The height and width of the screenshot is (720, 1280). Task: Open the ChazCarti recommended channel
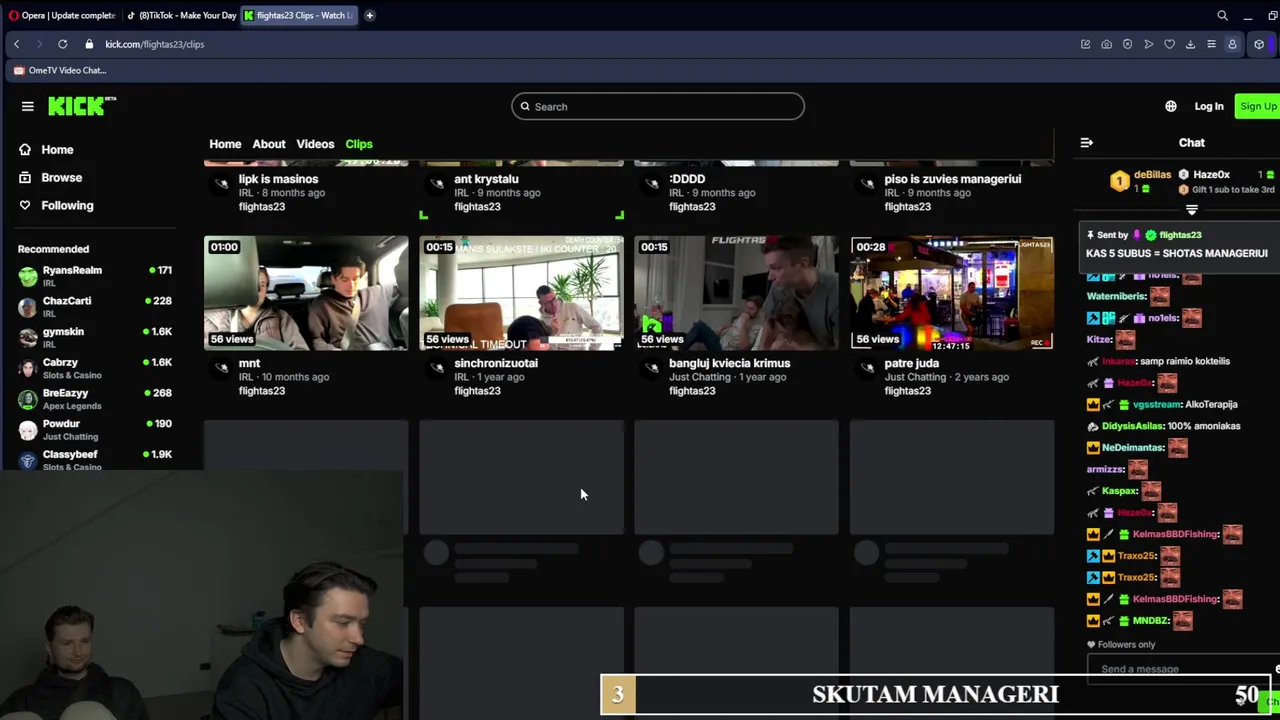pos(95,307)
